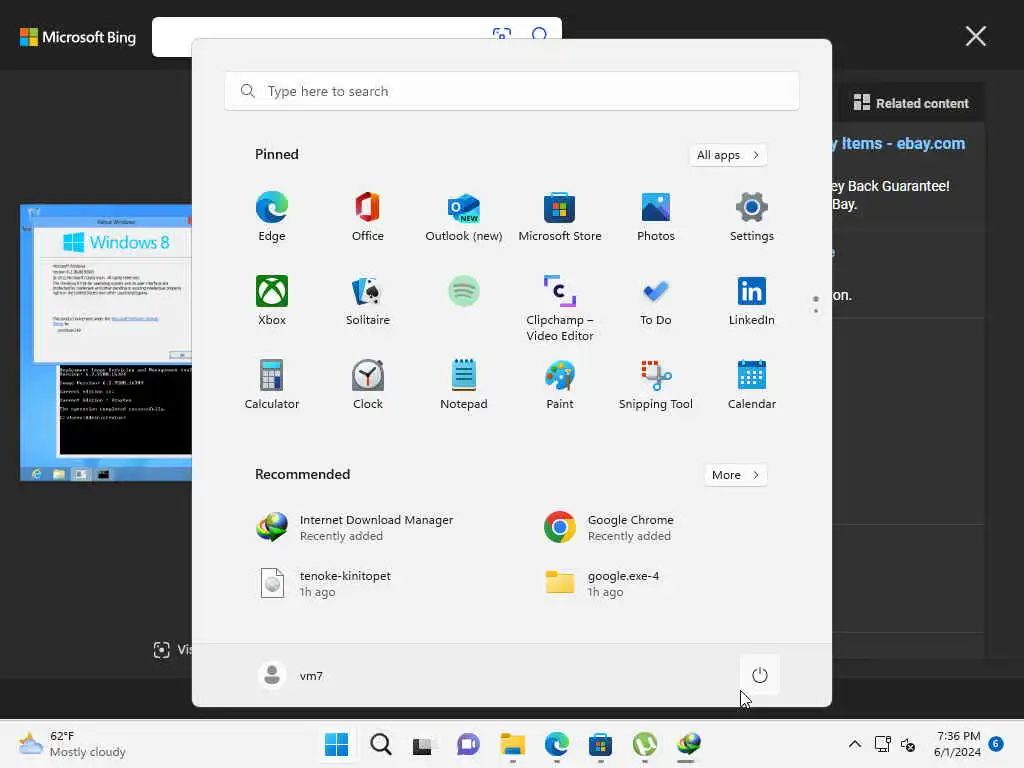
Task: Show More recommended items
Action: [x=736, y=475]
